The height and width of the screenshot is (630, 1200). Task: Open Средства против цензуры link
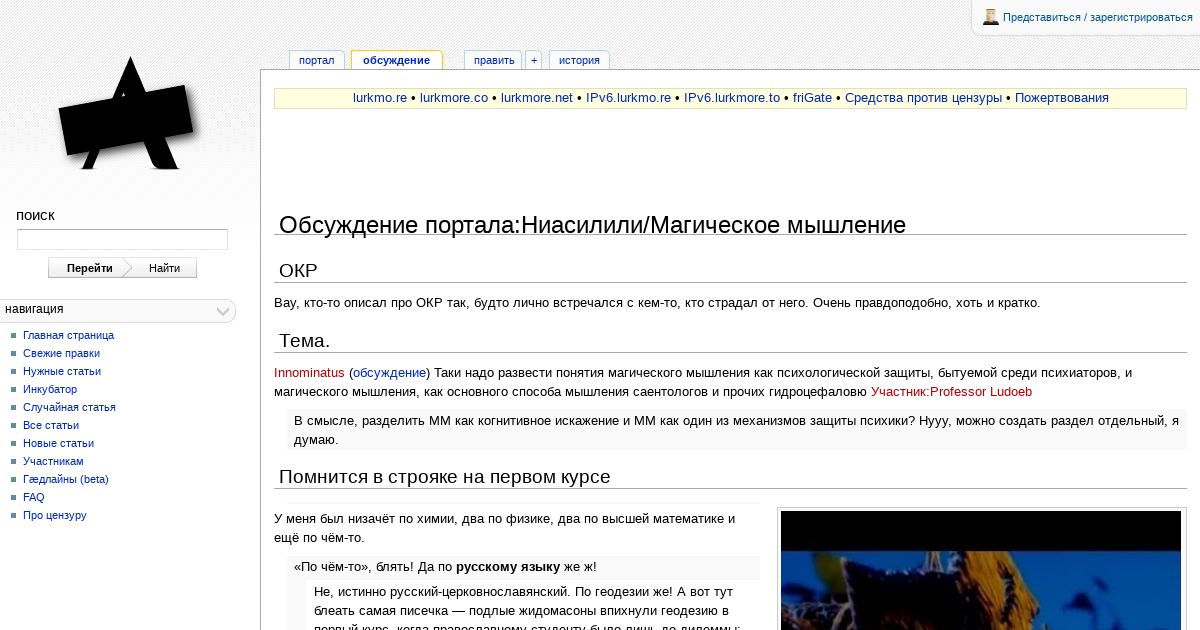[x=923, y=98]
